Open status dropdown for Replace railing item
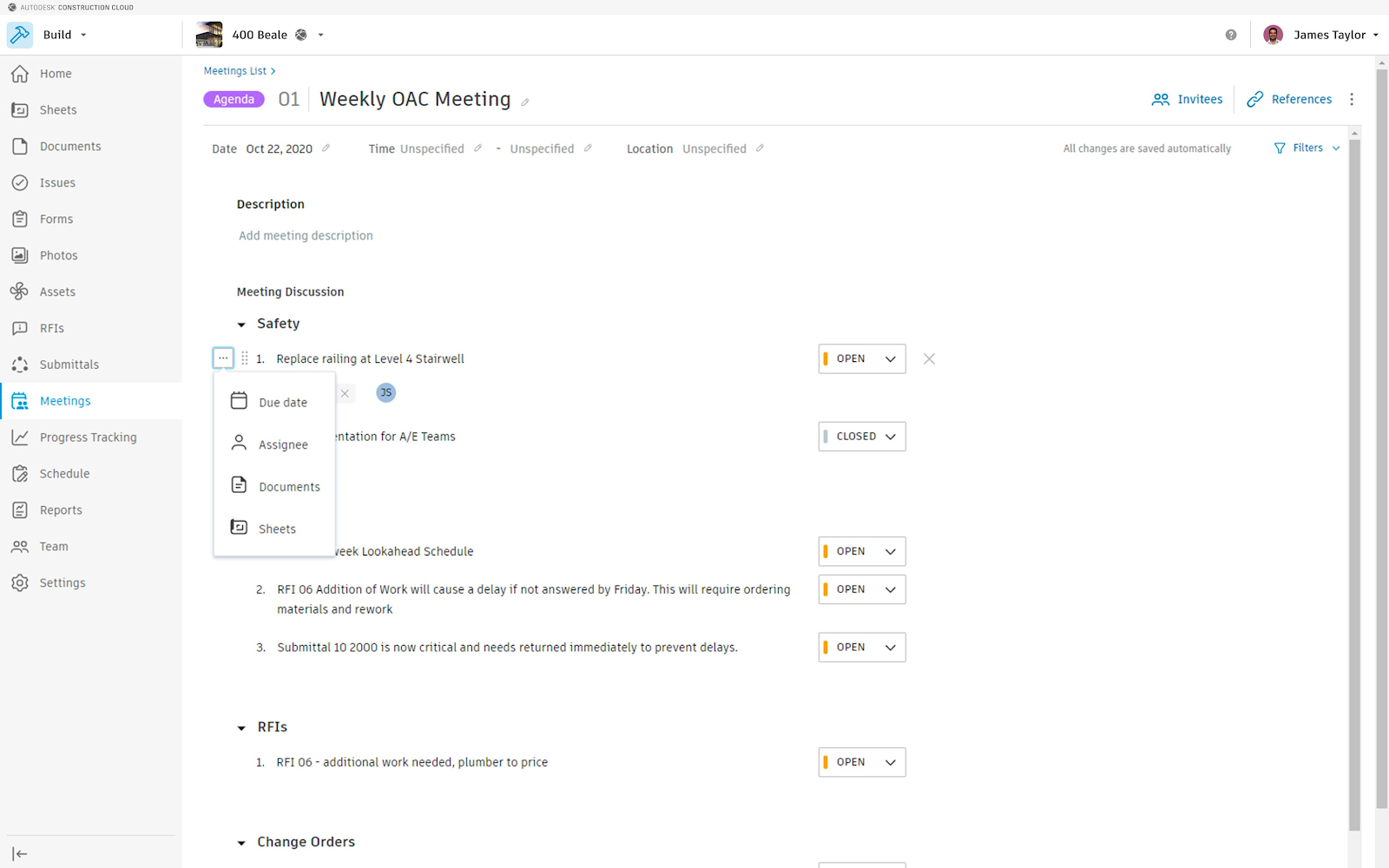The height and width of the screenshot is (868, 1389). pyautogui.click(x=862, y=359)
